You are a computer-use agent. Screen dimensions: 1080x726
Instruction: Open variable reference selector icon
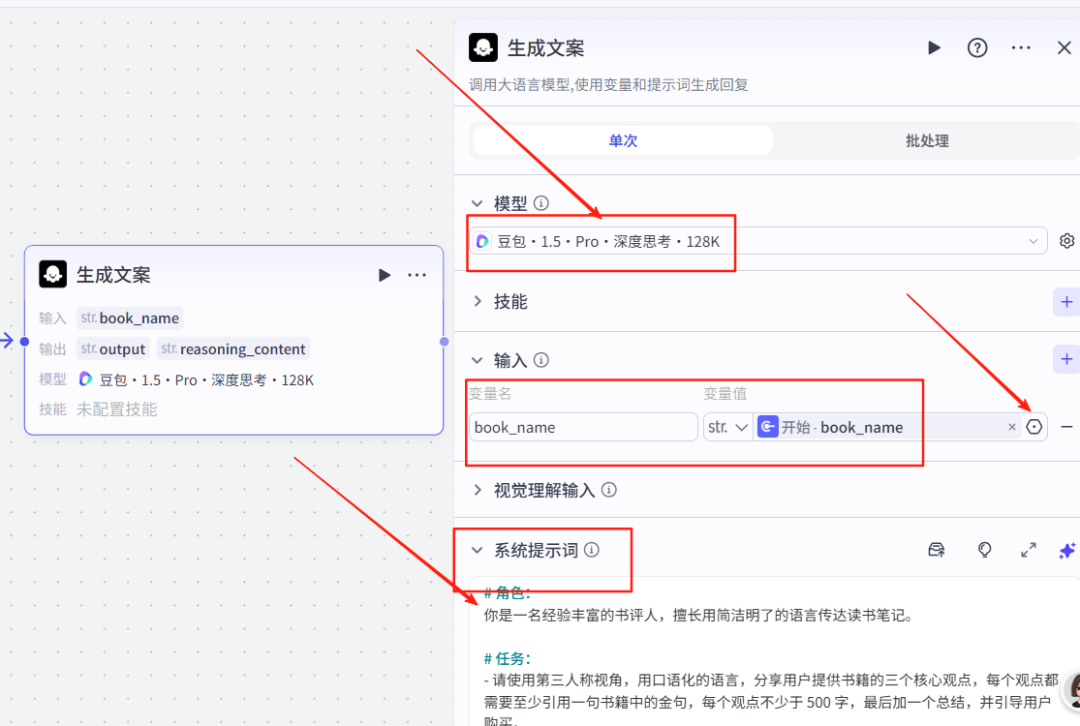[x=1034, y=427]
